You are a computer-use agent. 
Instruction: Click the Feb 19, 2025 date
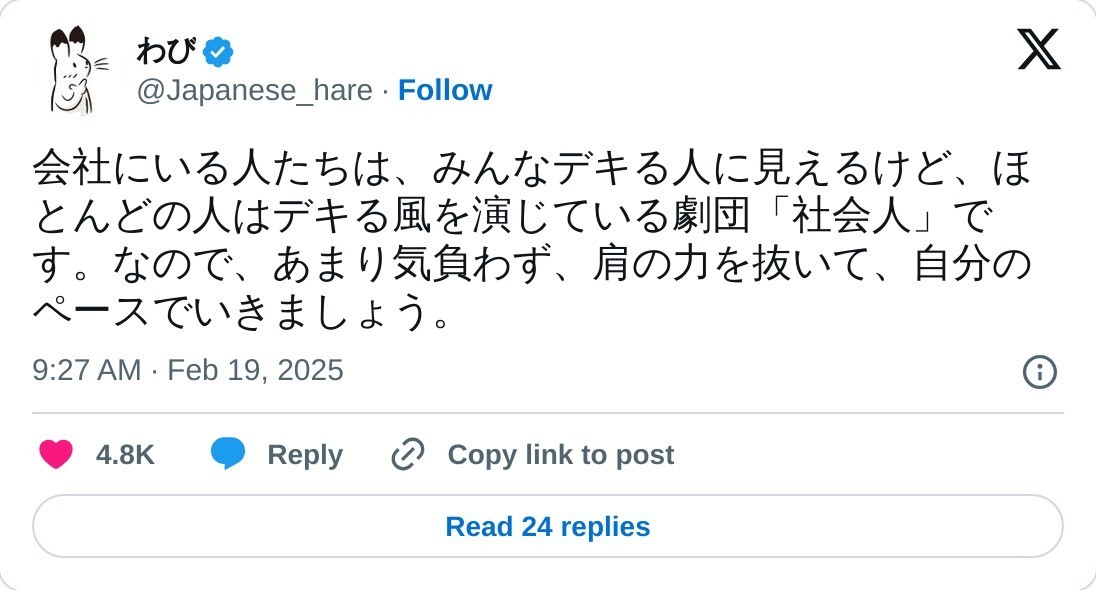point(255,371)
